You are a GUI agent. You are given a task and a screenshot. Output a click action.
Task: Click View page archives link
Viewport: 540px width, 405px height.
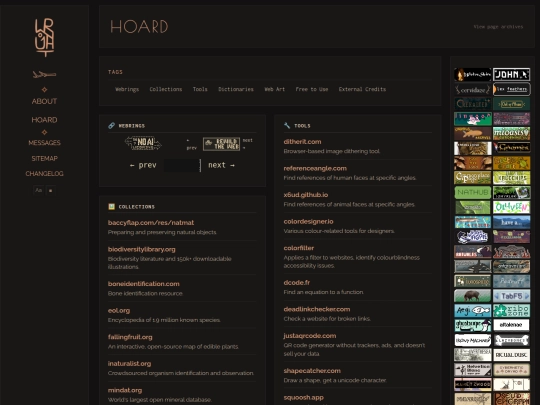(x=498, y=27)
